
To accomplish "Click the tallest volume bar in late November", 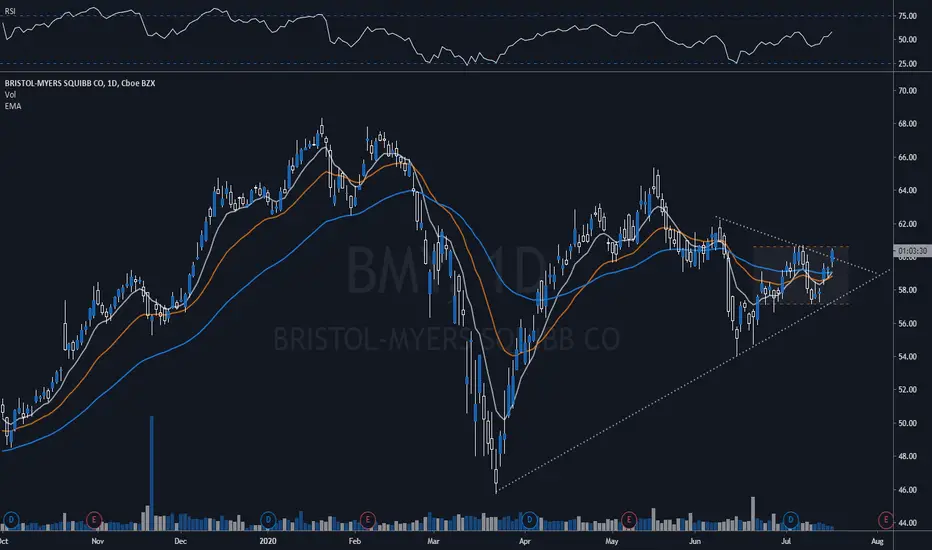I will click(x=152, y=473).
